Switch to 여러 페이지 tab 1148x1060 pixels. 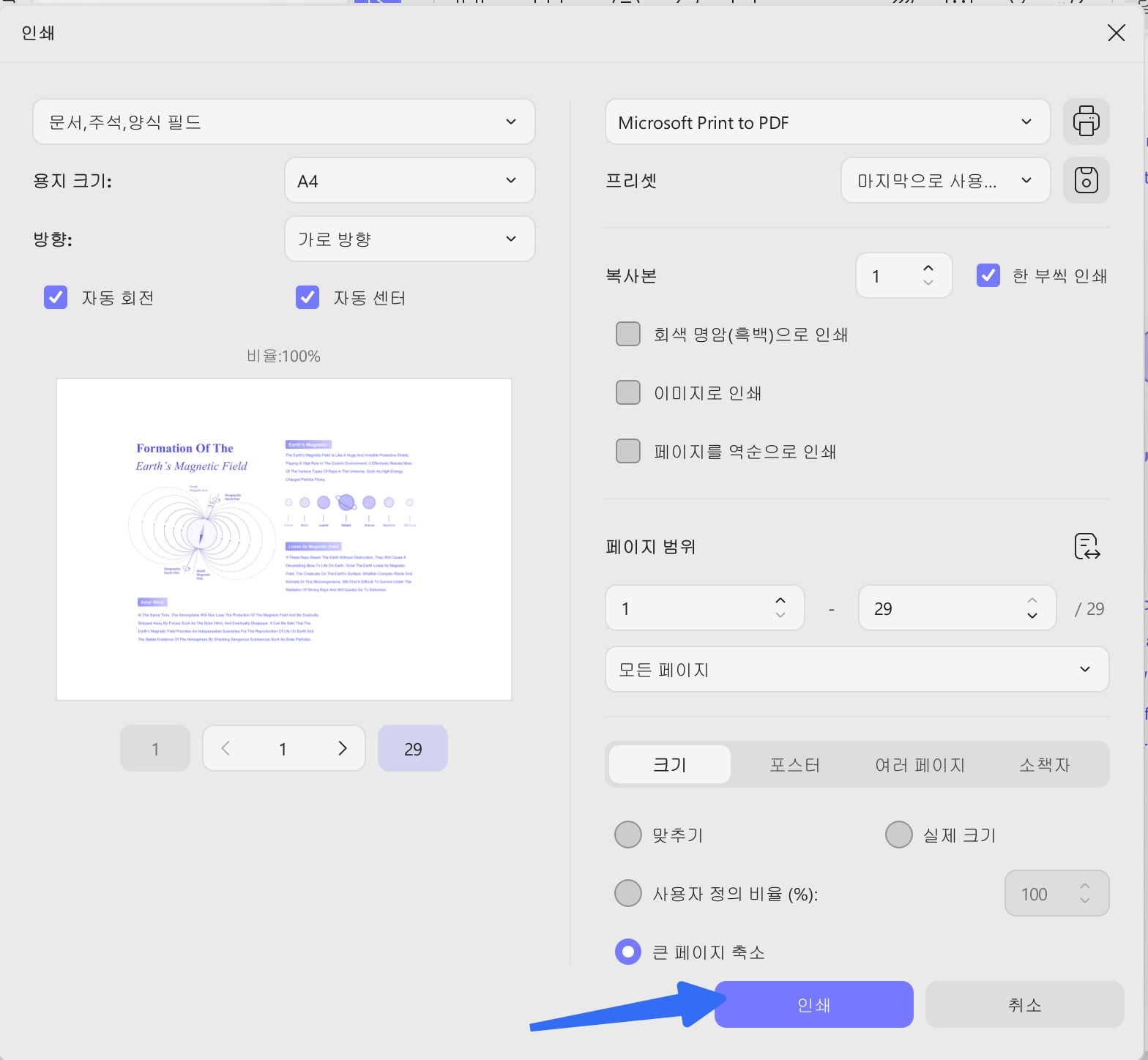pyautogui.click(x=920, y=764)
